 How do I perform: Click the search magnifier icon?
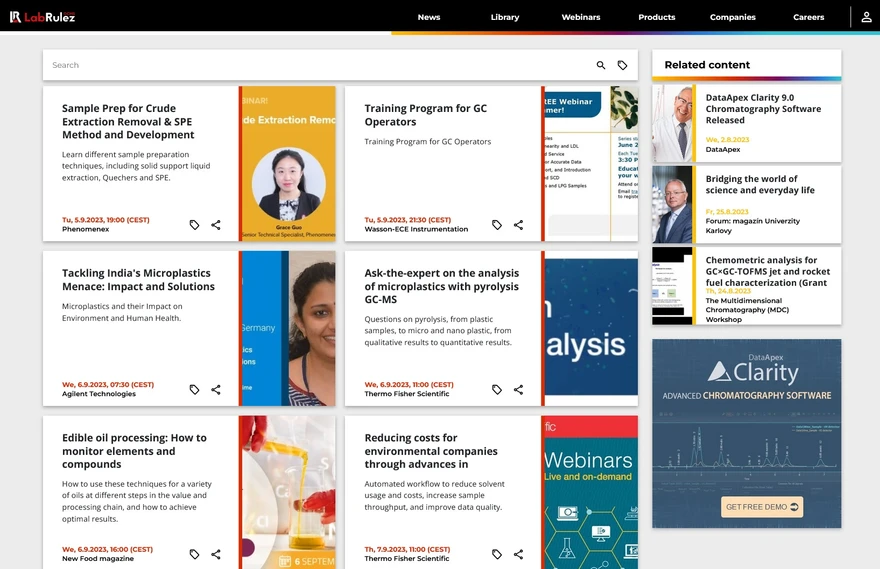click(601, 65)
